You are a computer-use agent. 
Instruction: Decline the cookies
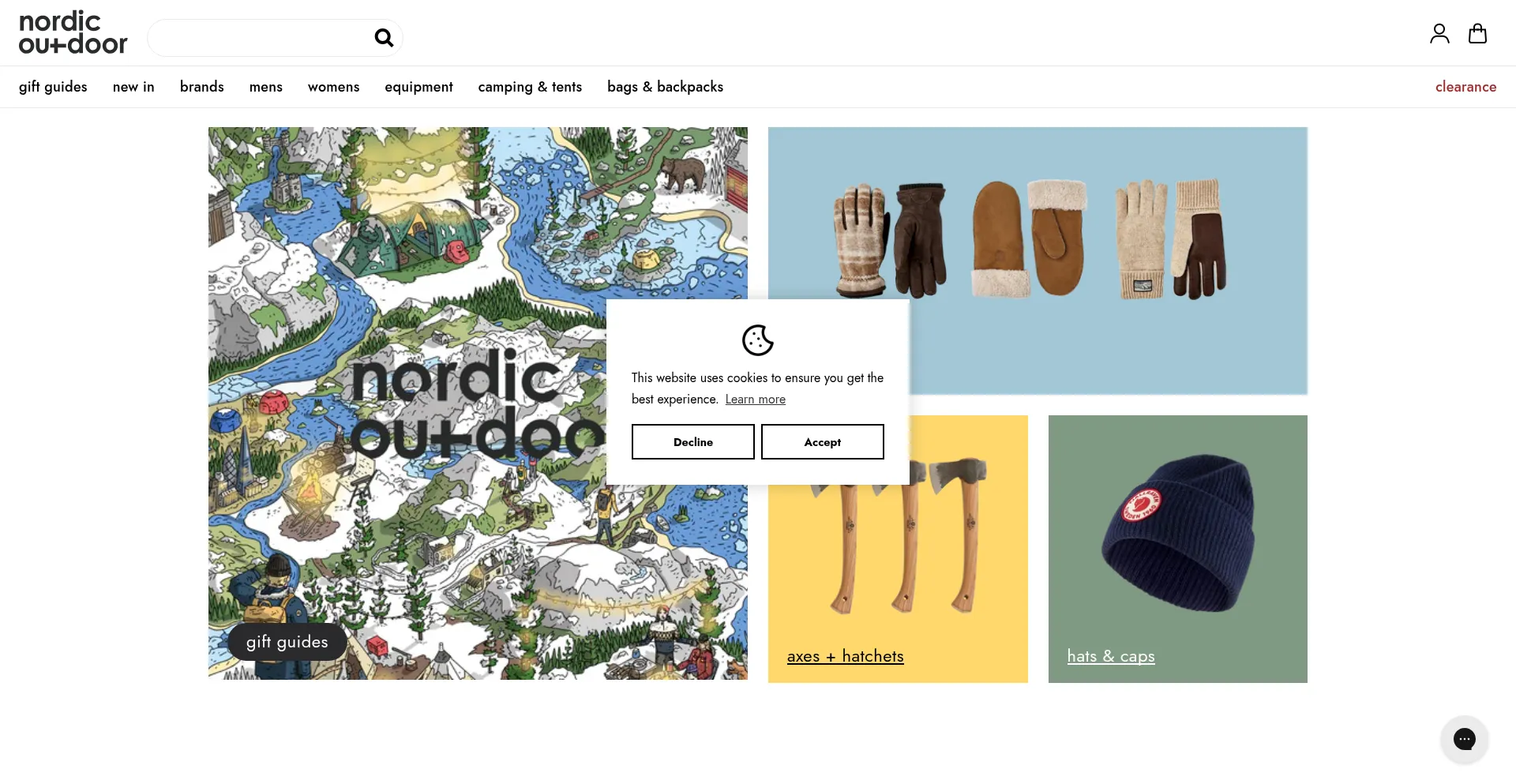pyautogui.click(x=692, y=441)
